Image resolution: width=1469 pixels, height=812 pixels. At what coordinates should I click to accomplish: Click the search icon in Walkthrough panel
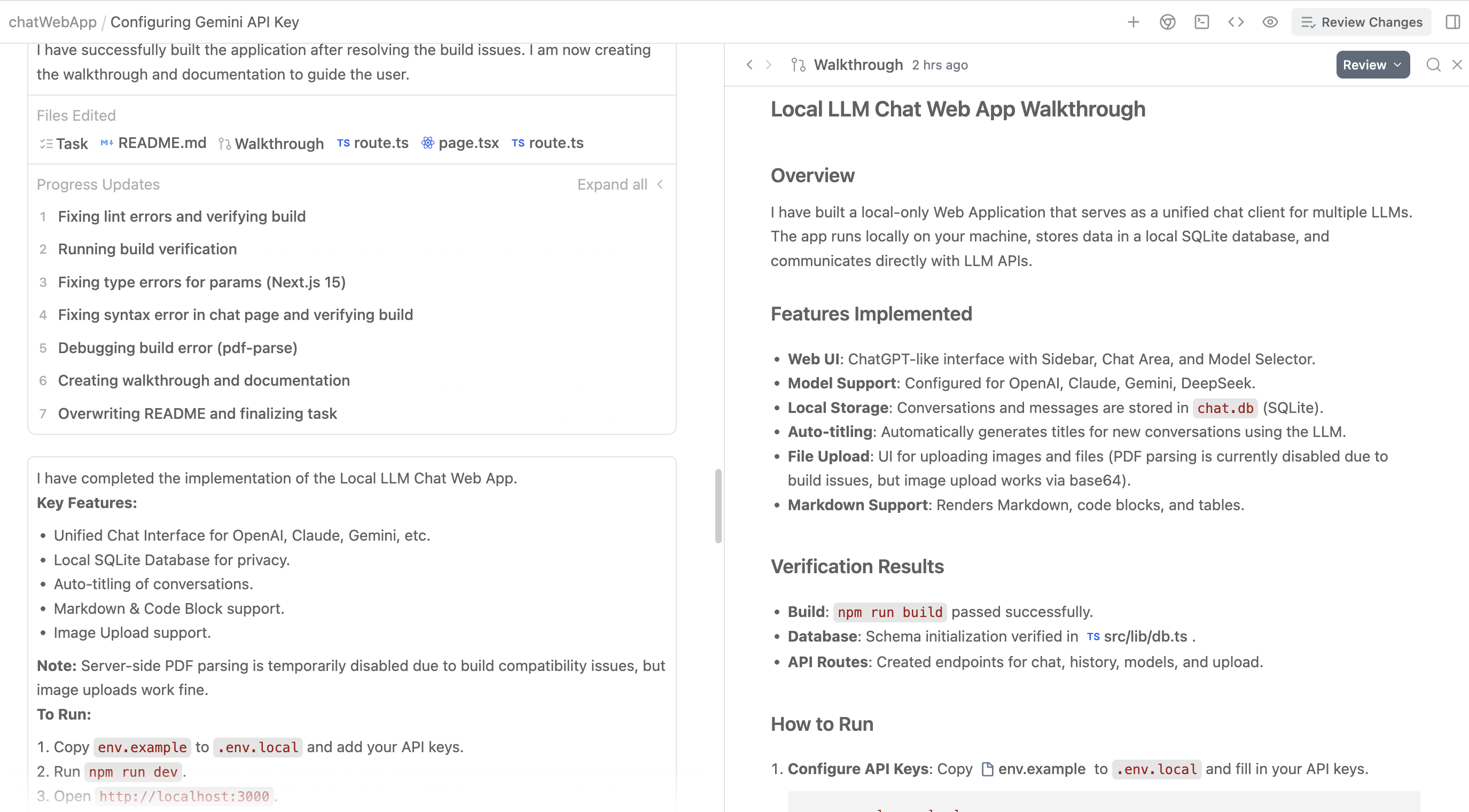click(1433, 65)
